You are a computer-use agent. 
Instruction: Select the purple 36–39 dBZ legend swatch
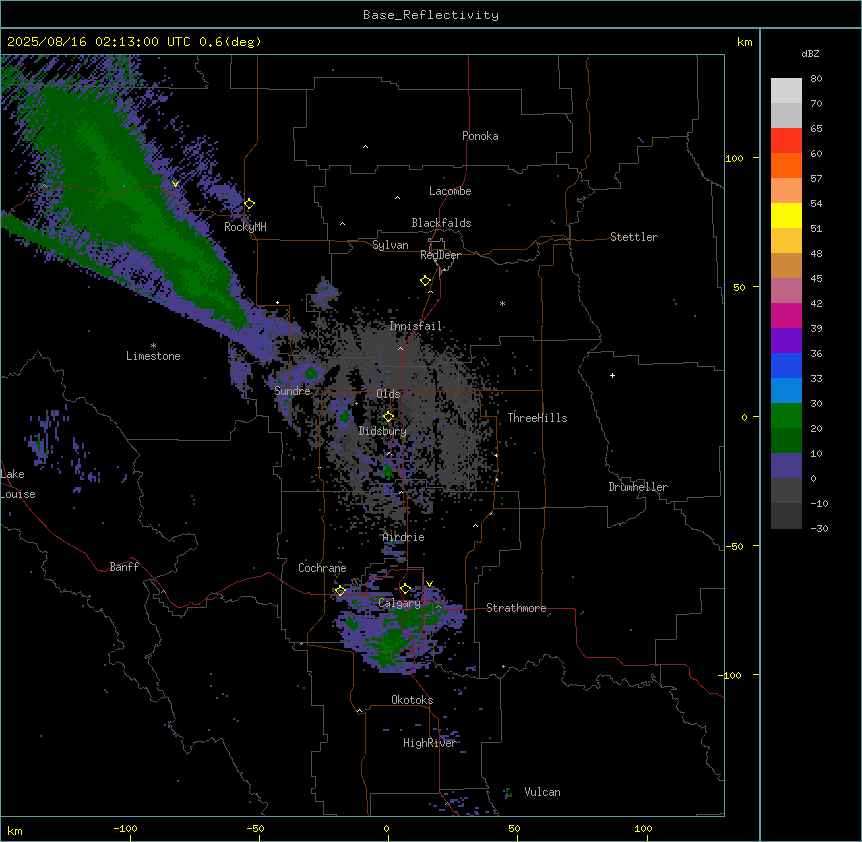(786, 341)
